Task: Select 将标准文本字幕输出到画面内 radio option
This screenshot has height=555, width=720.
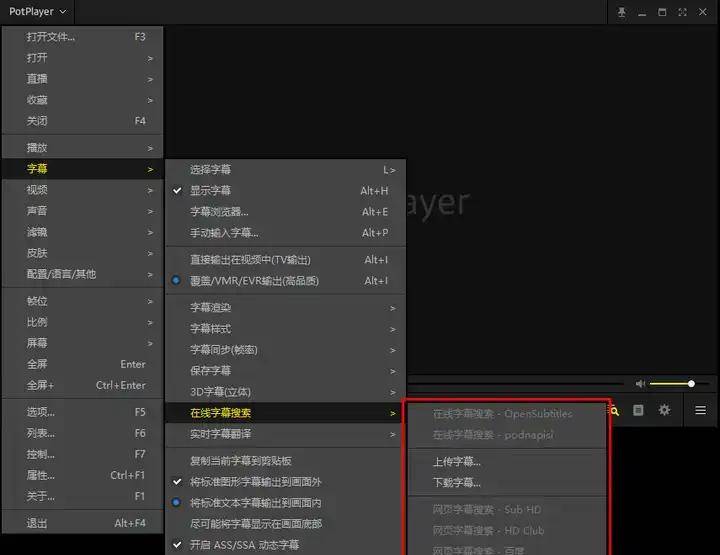Action: coord(285,503)
